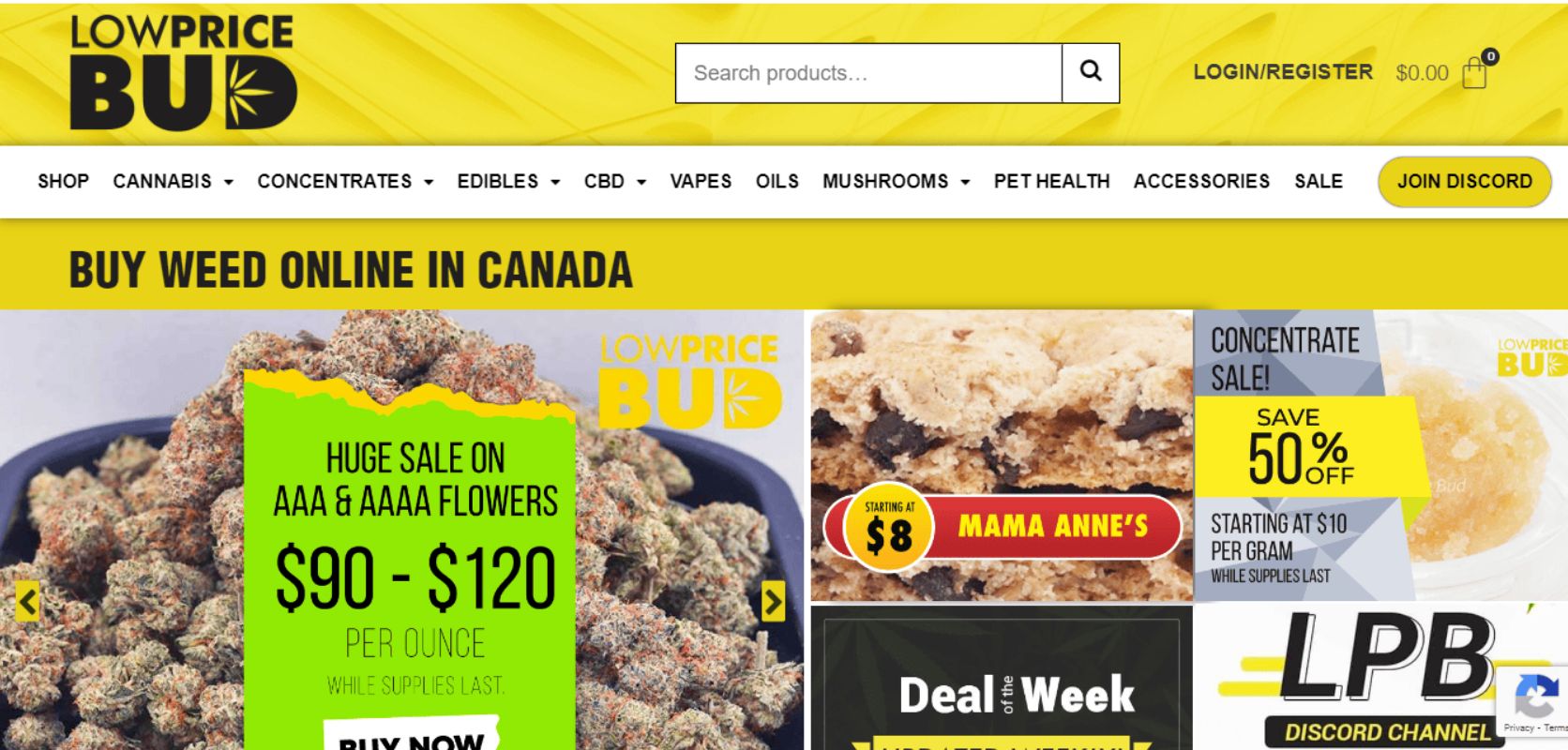
Task: Click the Join Discord button
Action: click(1465, 181)
